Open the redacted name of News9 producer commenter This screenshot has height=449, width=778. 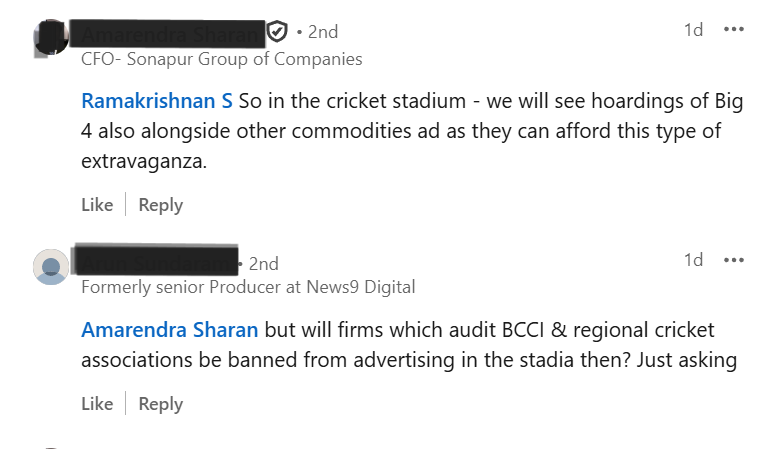coord(160,262)
